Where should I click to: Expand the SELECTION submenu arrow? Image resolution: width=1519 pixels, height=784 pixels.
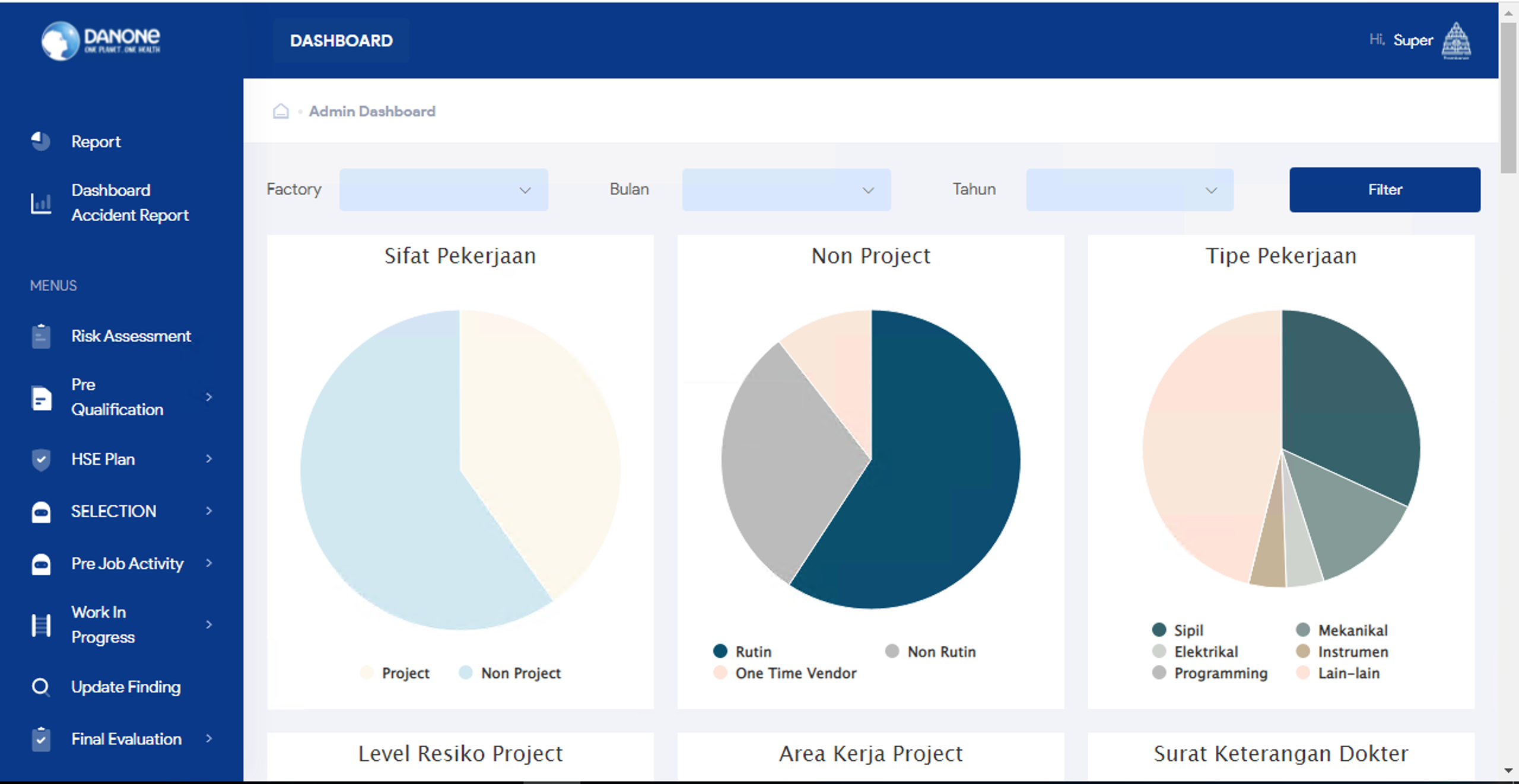coord(209,511)
